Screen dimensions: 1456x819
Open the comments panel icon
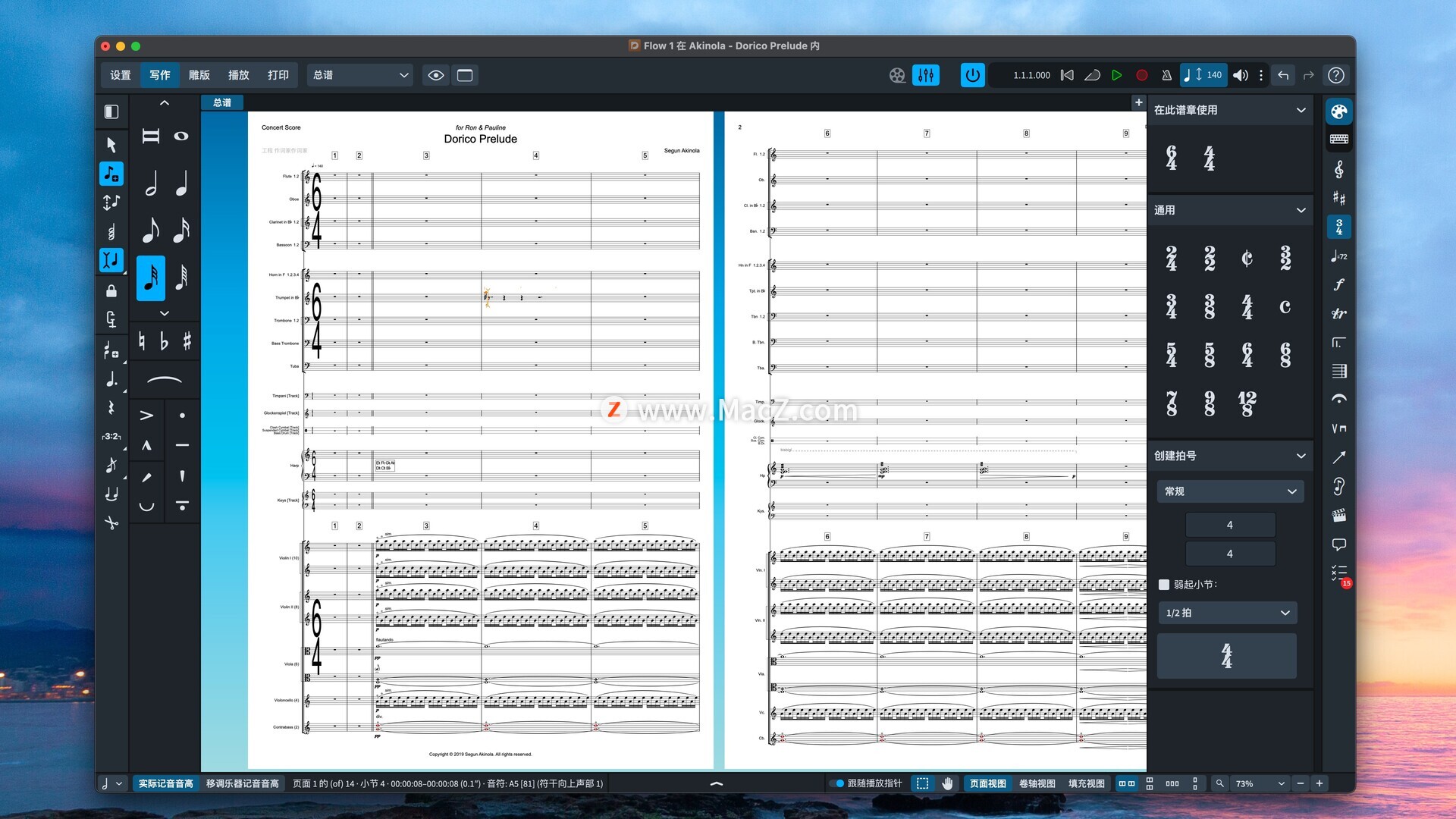1338,544
